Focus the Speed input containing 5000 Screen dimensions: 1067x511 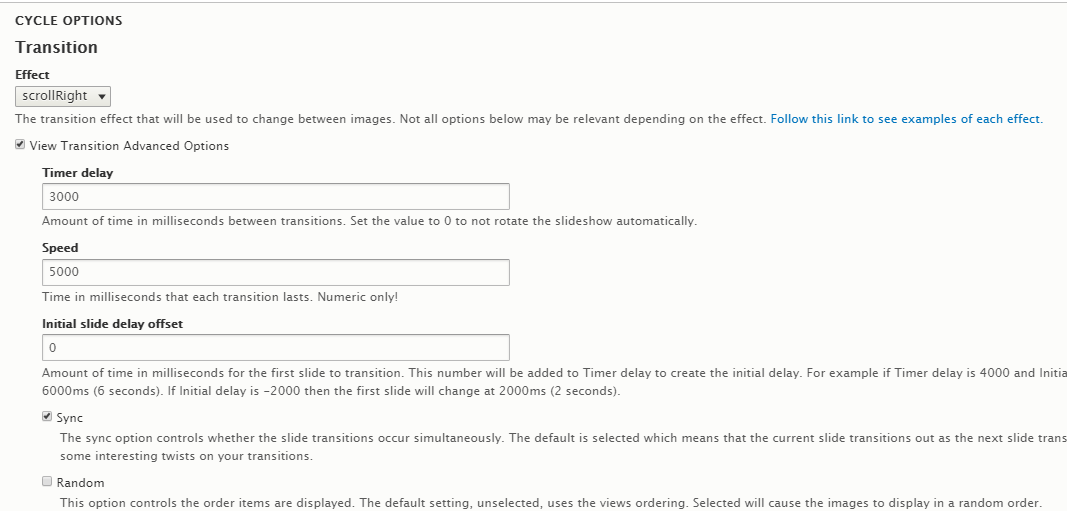click(276, 272)
